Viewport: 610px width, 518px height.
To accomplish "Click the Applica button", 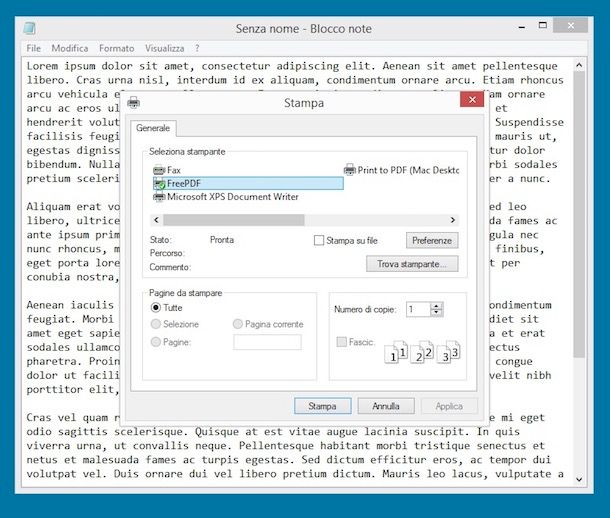I will [449, 406].
